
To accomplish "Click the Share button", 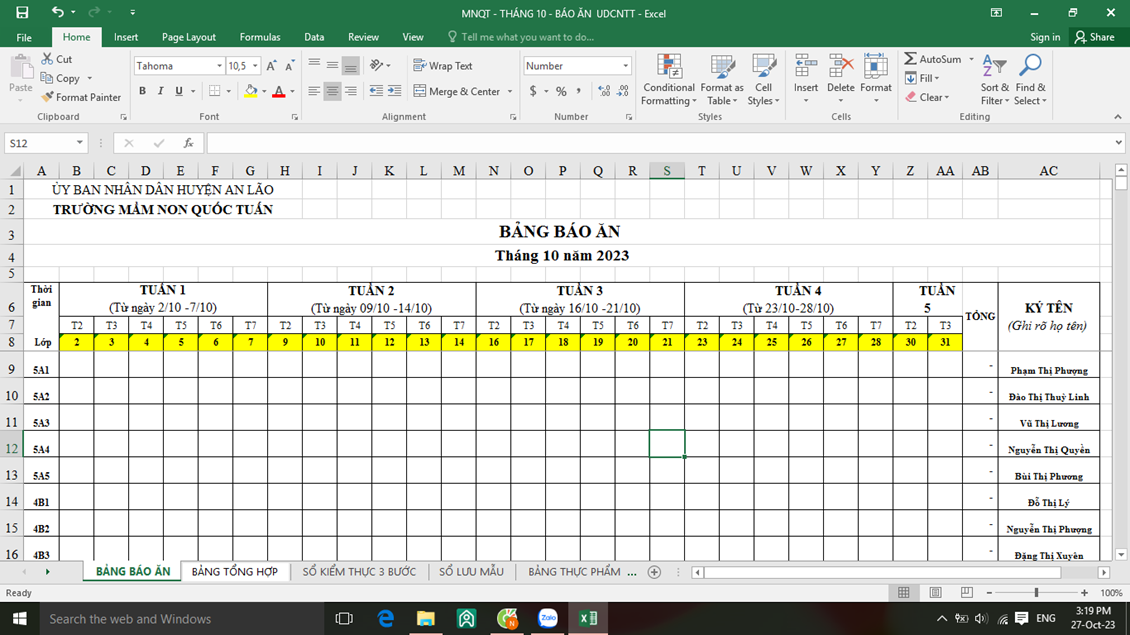I will coord(1094,37).
